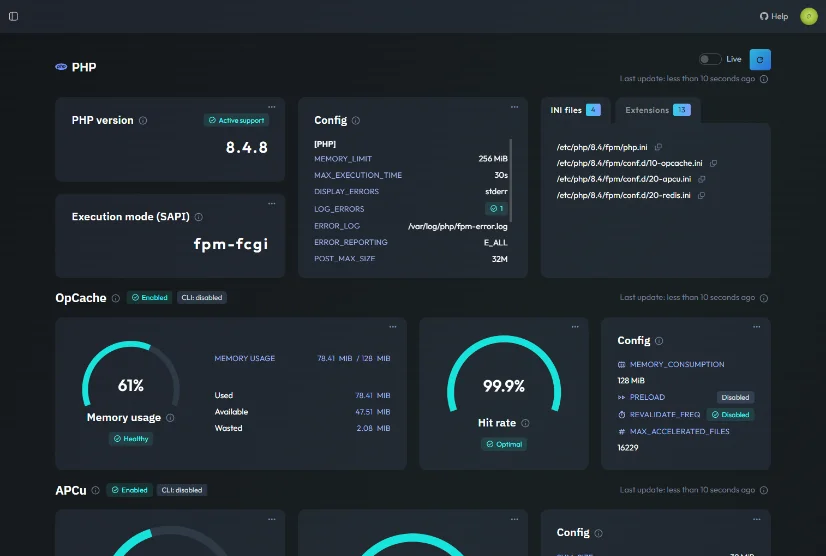
Task: Show PHP Config info icon
Action: pyautogui.click(x=356, y=121)
